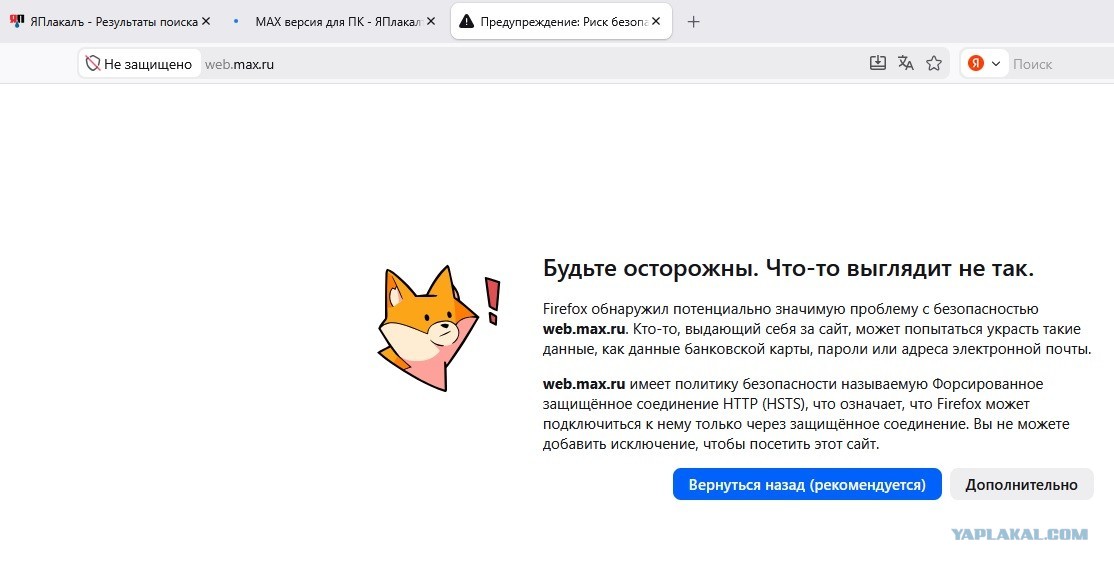Click the warning triangle icon on active tab
The height and width of the screenshot is (564, 1114).
[466, 21]
